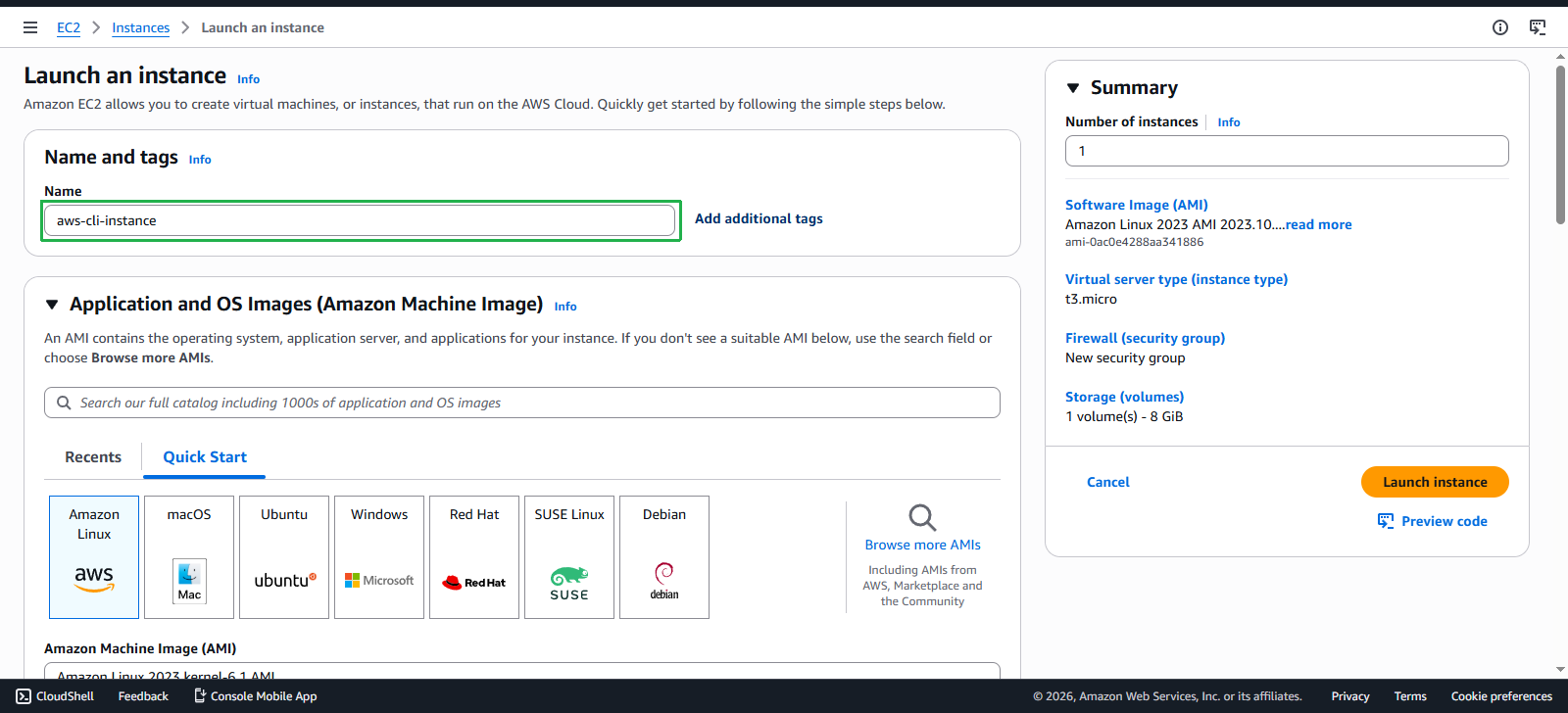Open Virtual server type summary link

click(1177, 279)
